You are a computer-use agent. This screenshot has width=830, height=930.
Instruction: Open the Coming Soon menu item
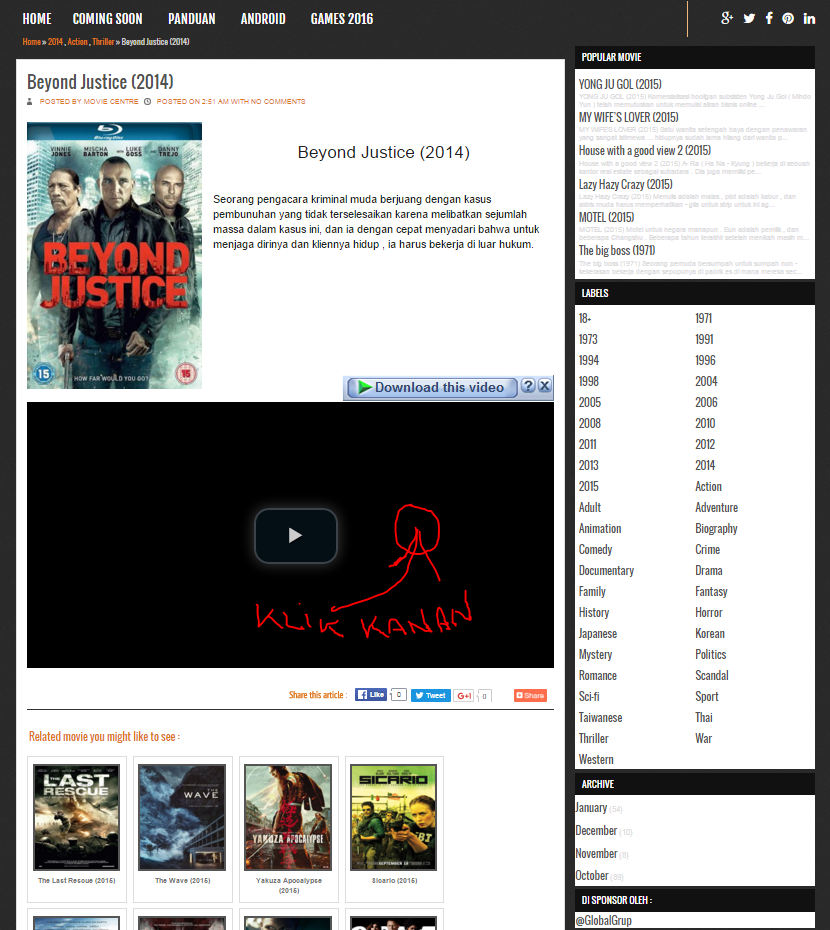[107, 18]
